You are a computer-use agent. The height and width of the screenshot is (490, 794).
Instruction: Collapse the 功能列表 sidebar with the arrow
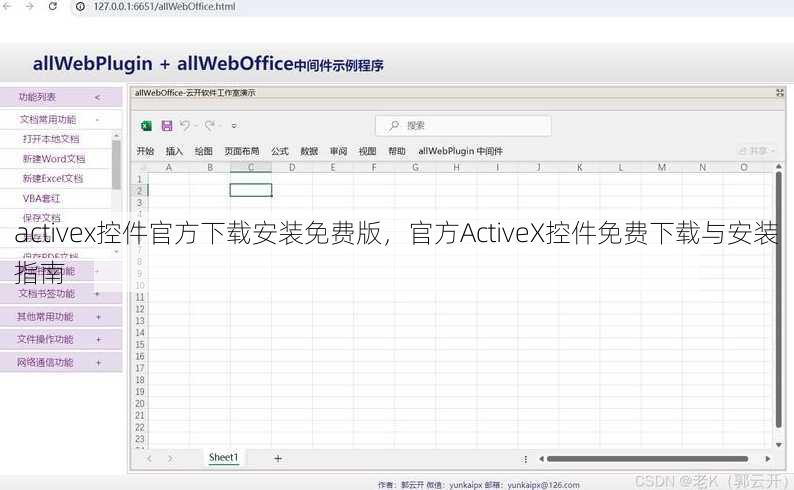click(98, 97)
